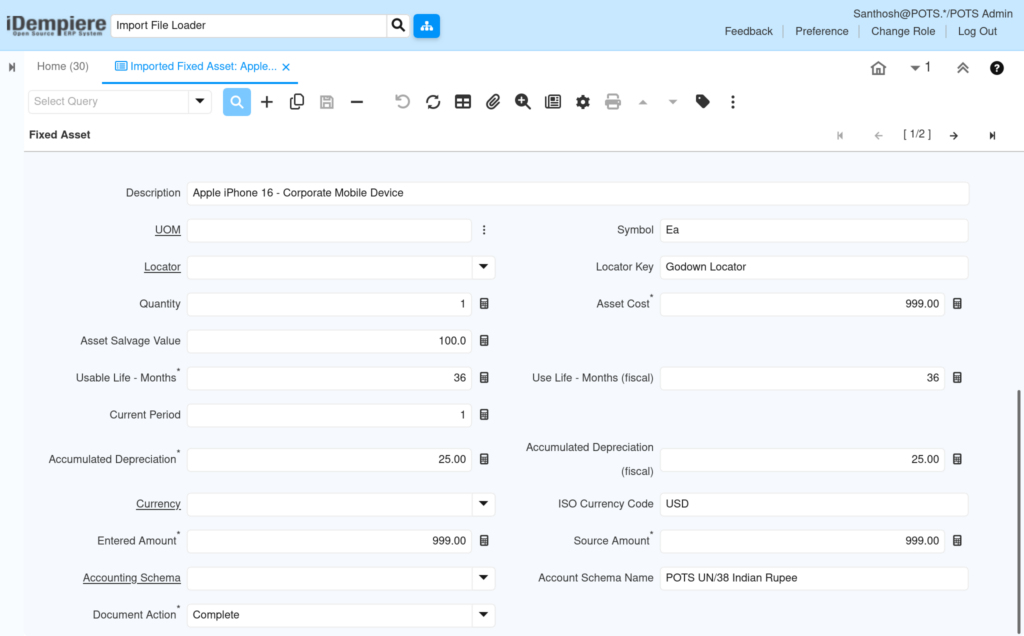The width and height of the screenshot is (1024, 636).
Task: Click the Import File Loader search box
Action: [x=249, y=25]
